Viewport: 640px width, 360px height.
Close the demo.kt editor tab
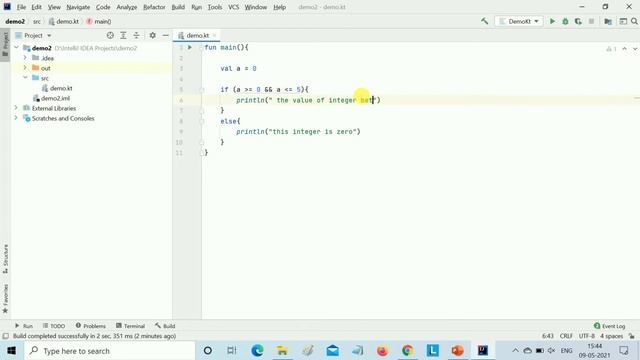[x=214, y=36]
